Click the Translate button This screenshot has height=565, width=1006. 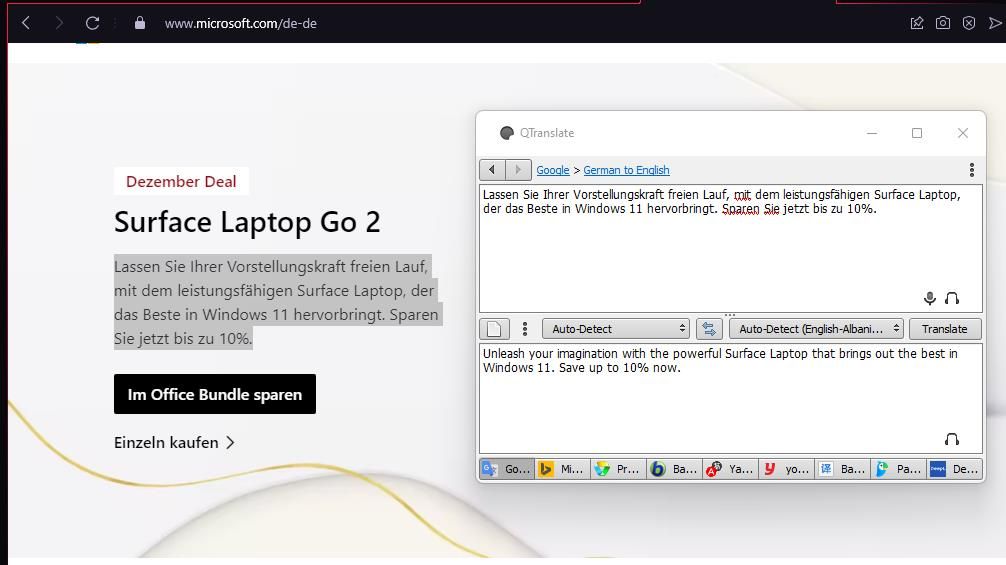pyautogui.click(x=944, y=329)
